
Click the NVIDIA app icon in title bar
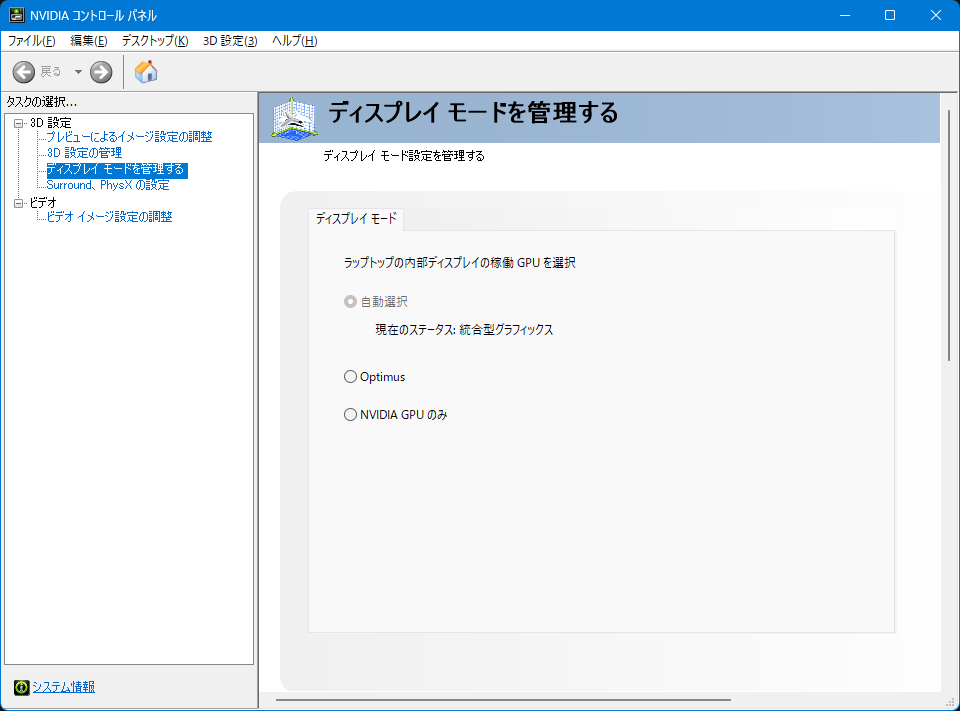[17, 15]
